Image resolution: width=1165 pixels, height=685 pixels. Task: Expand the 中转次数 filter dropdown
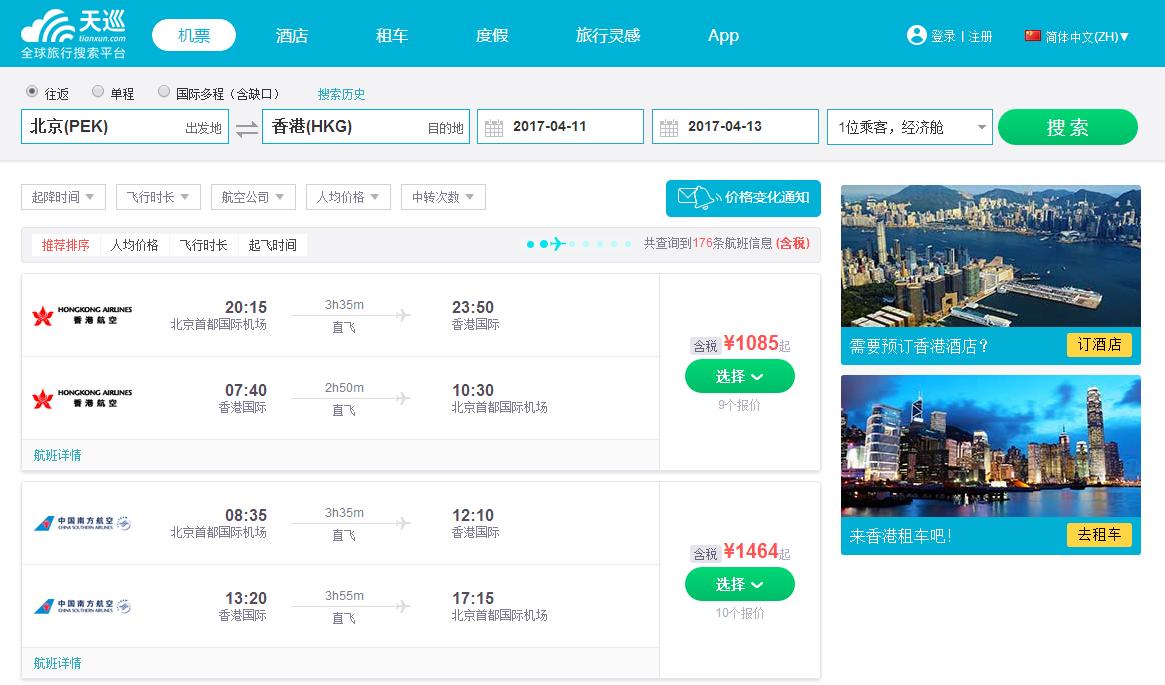pos(443,197)
